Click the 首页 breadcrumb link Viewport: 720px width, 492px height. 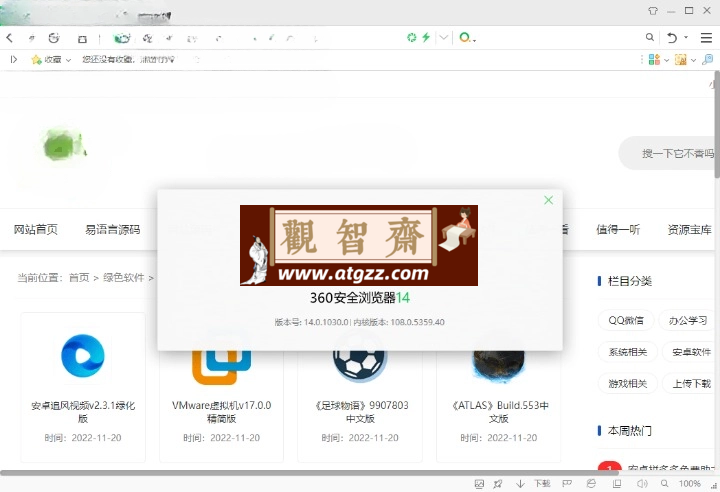pos(79,277)
